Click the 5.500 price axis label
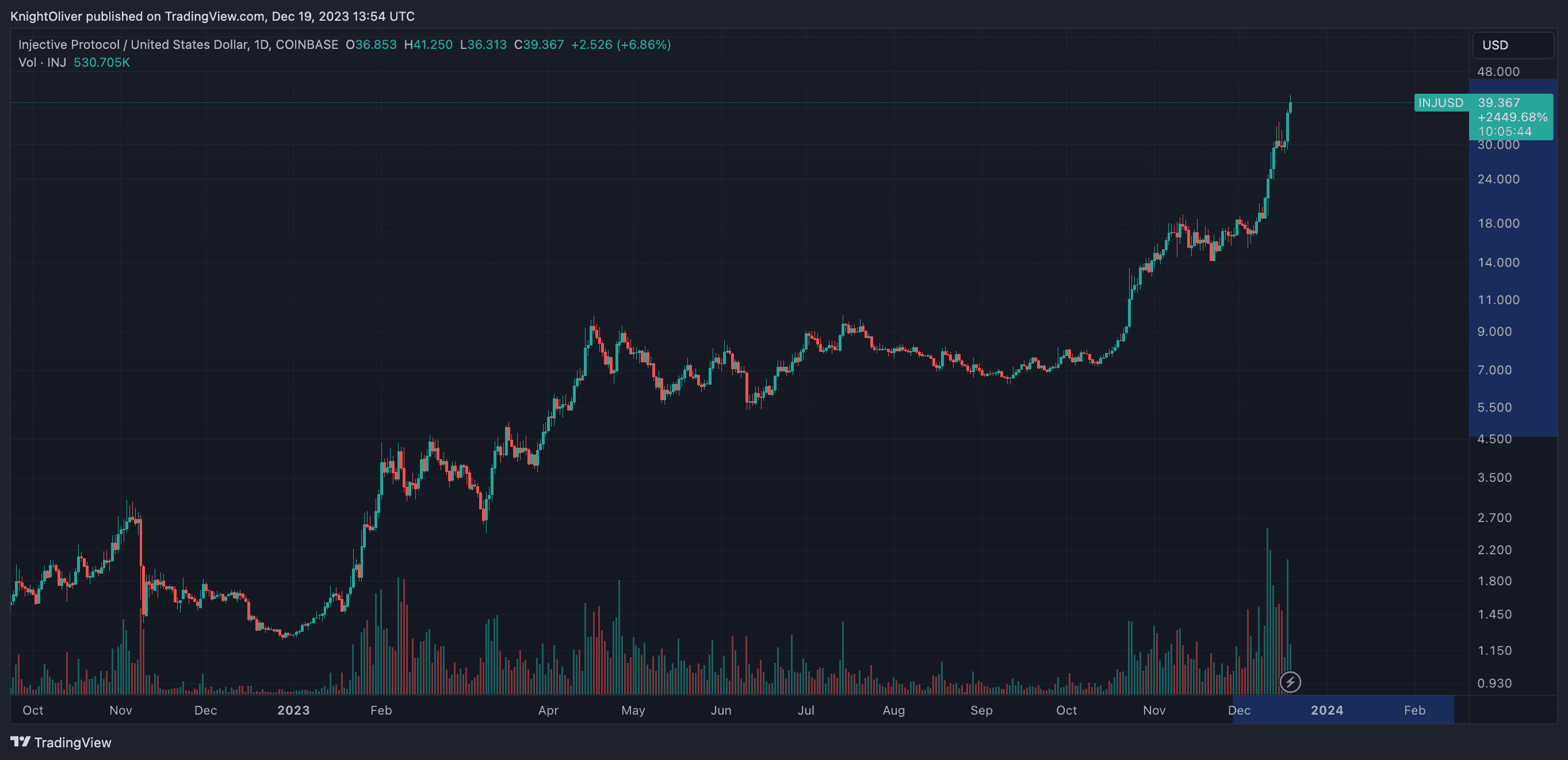Screen dimensions: 1568x760 (x=1494, y=407)
